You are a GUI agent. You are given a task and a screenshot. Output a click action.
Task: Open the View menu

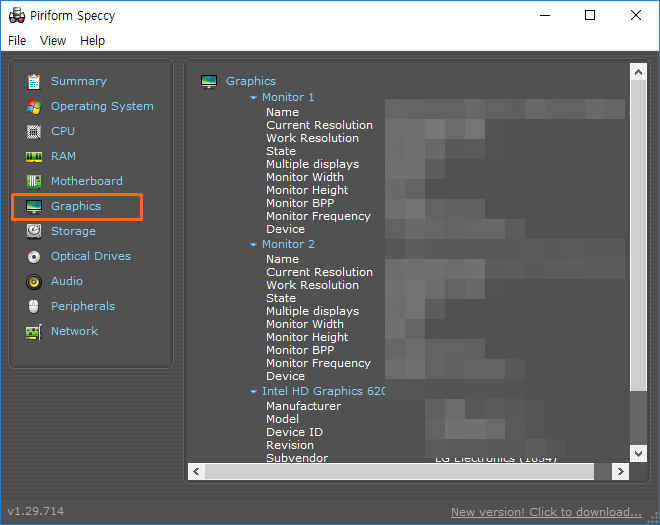(x=53, y=40)
